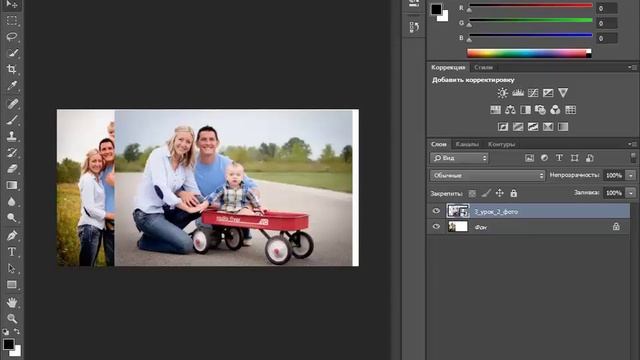Viewport: 640px width, 360px height.
Task: Switch to the Контуры tab
Action: click(502, 144)
